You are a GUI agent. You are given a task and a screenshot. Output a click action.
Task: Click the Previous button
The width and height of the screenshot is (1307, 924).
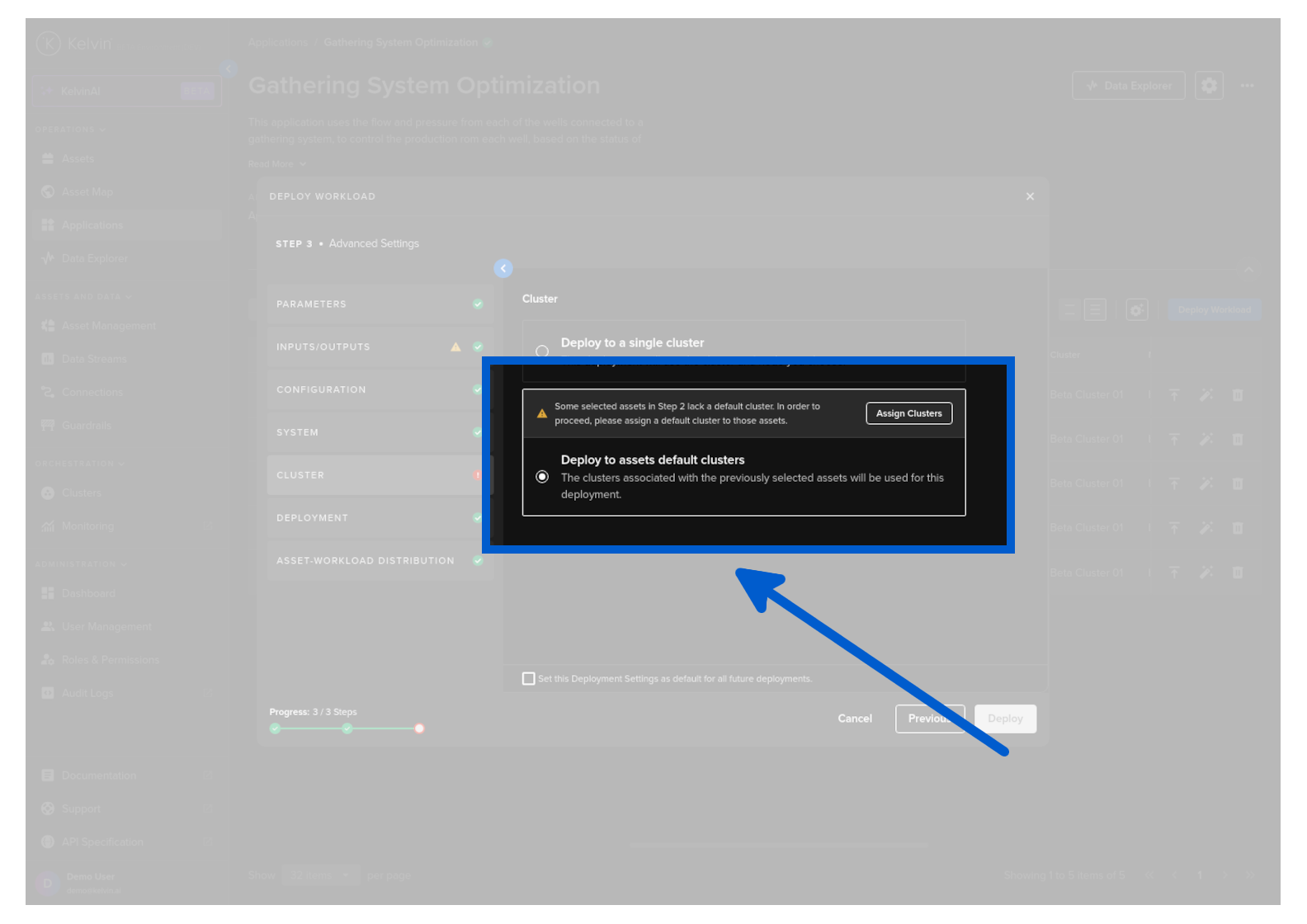tap(929, 719)
